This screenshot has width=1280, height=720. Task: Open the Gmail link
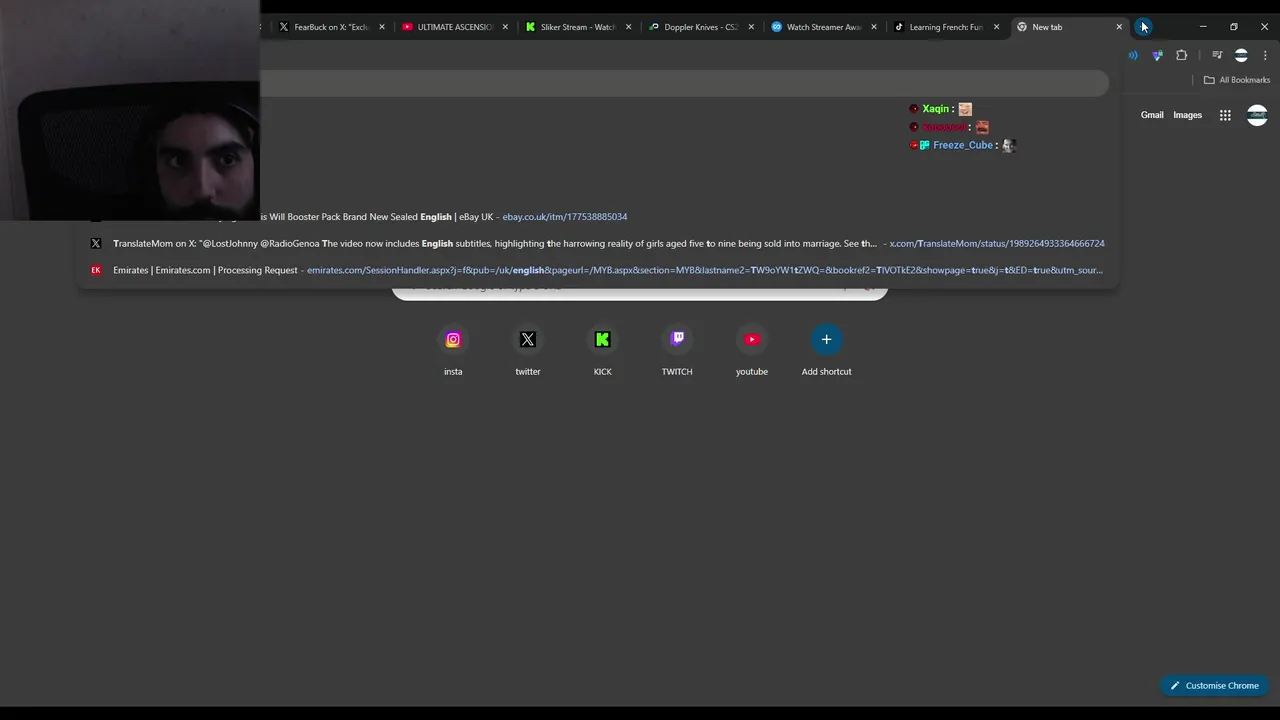point(1152,115)
